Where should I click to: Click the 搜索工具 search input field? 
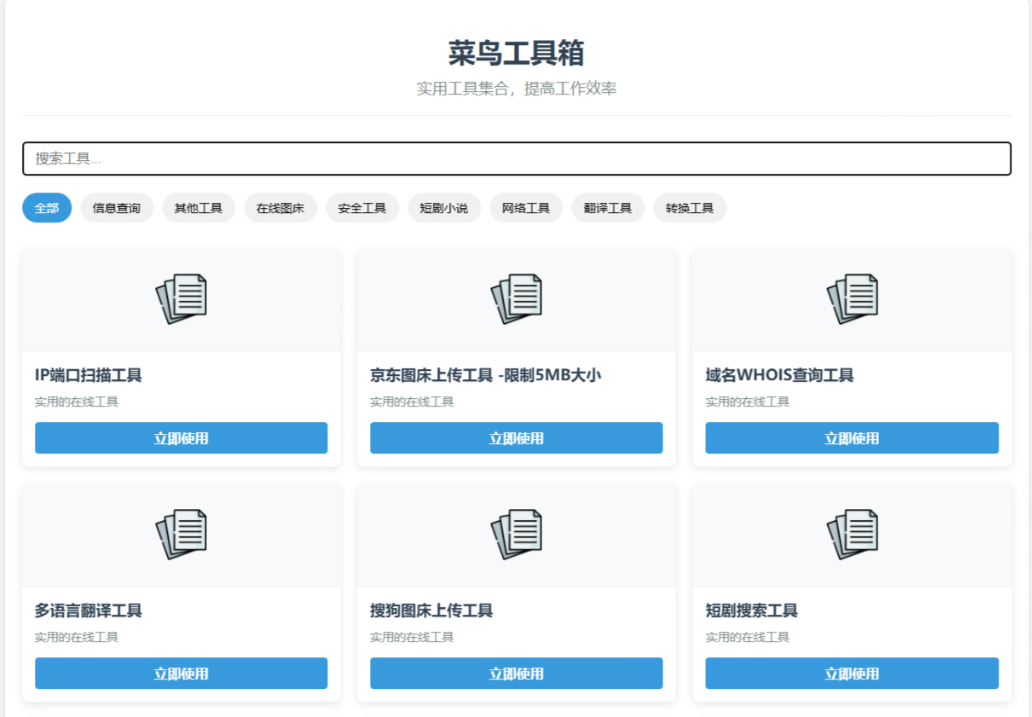[x=516, y=158]
